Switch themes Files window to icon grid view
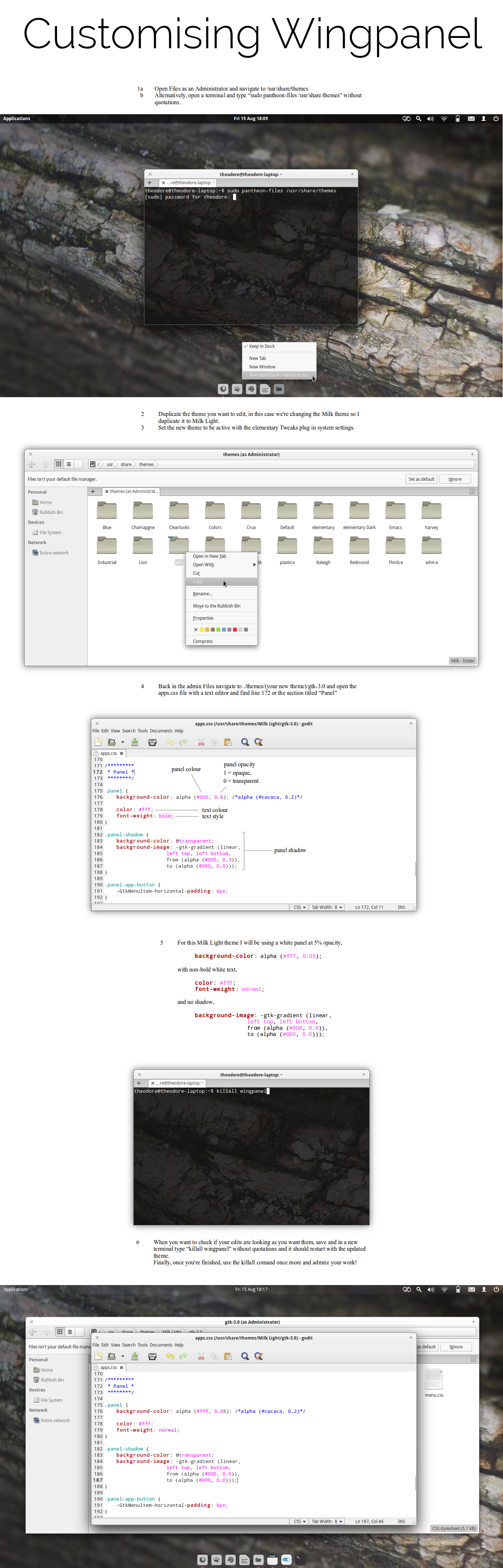Screen dimensions: 503x1568 [x=59, y=465]
